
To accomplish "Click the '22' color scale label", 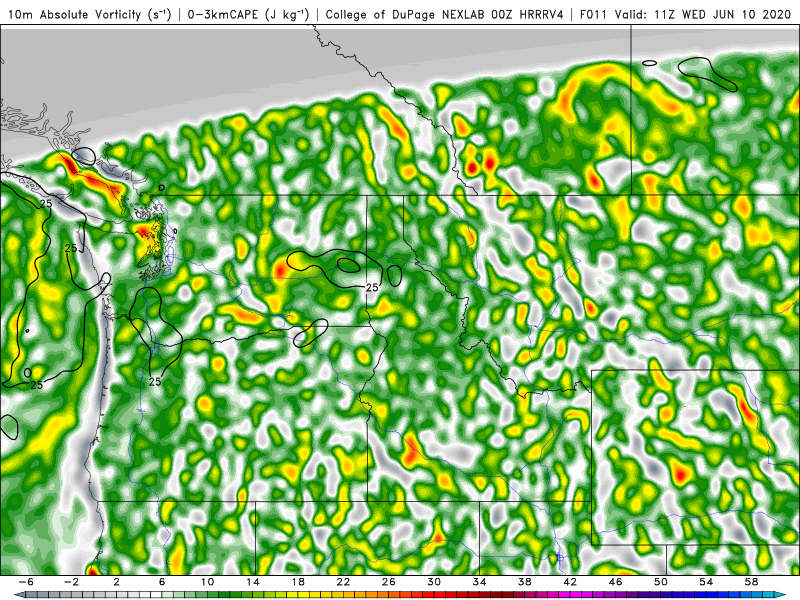I will pyautogui.click(x=343, y=582).
